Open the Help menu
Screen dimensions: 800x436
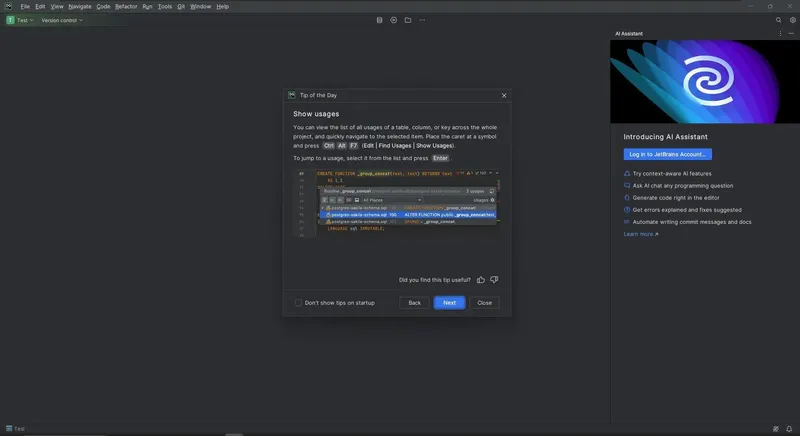222,7
